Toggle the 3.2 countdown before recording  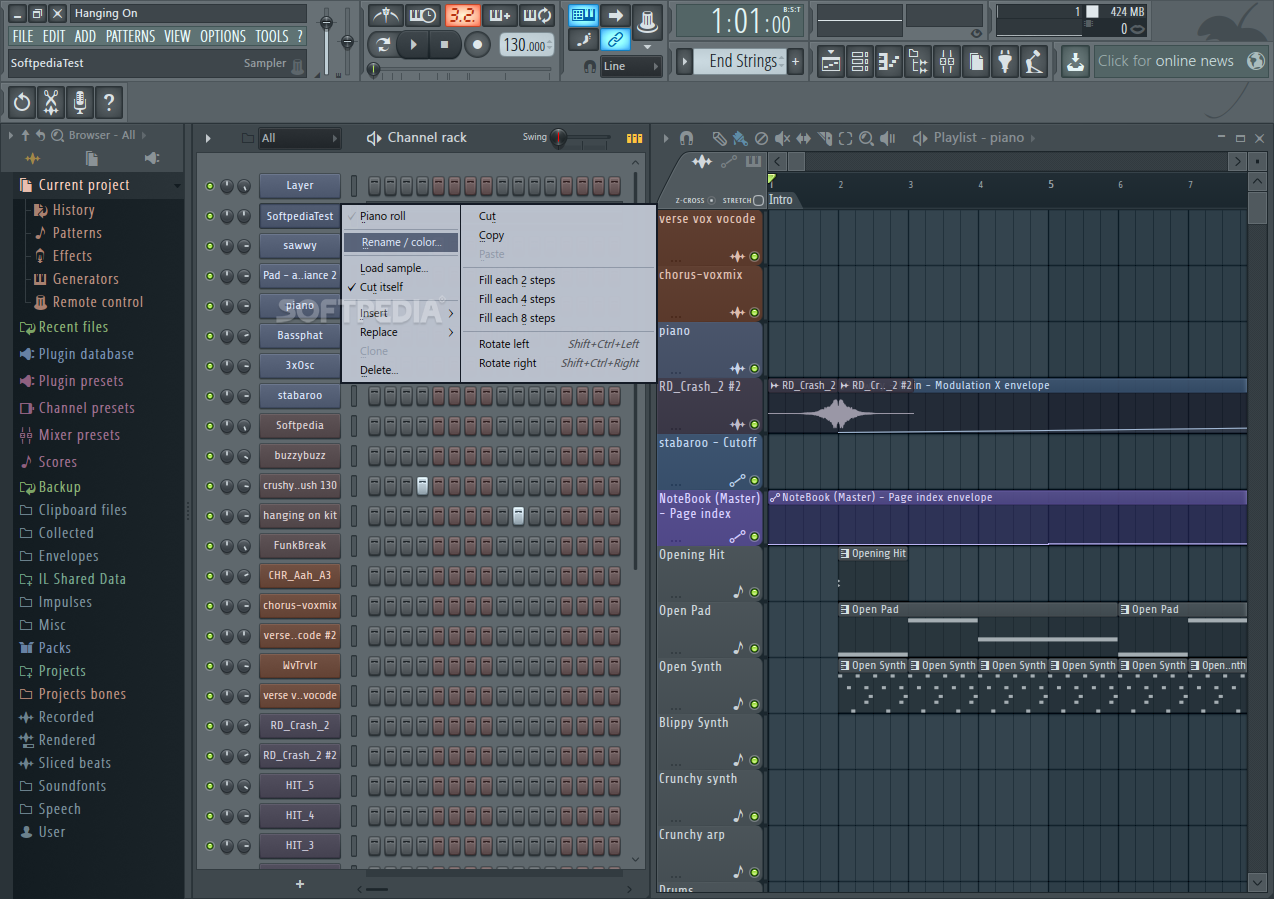(462, 16)
